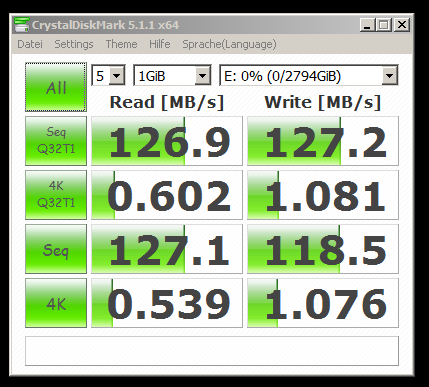
Task: Close the CrystalDiskMark window
Action: click(402, 25)
